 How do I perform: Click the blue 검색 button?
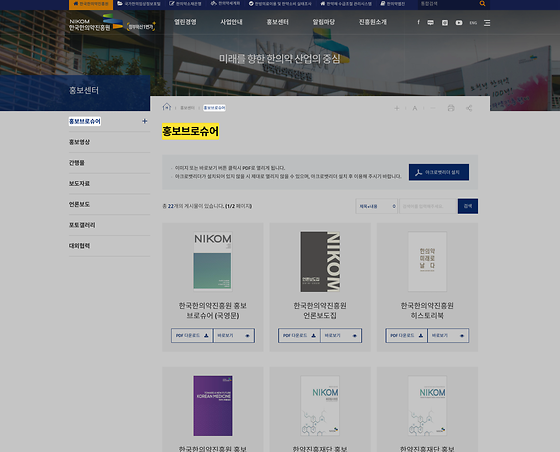pos(468,206)
